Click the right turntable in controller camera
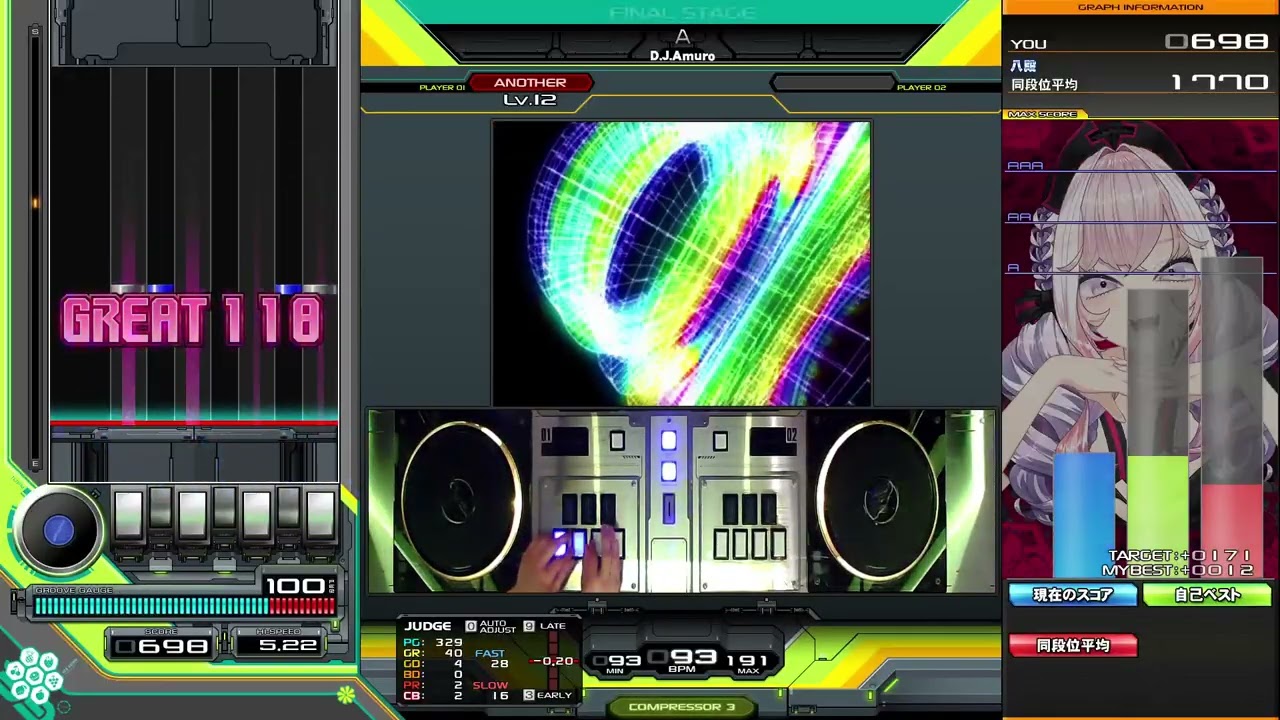 [878, 502]
